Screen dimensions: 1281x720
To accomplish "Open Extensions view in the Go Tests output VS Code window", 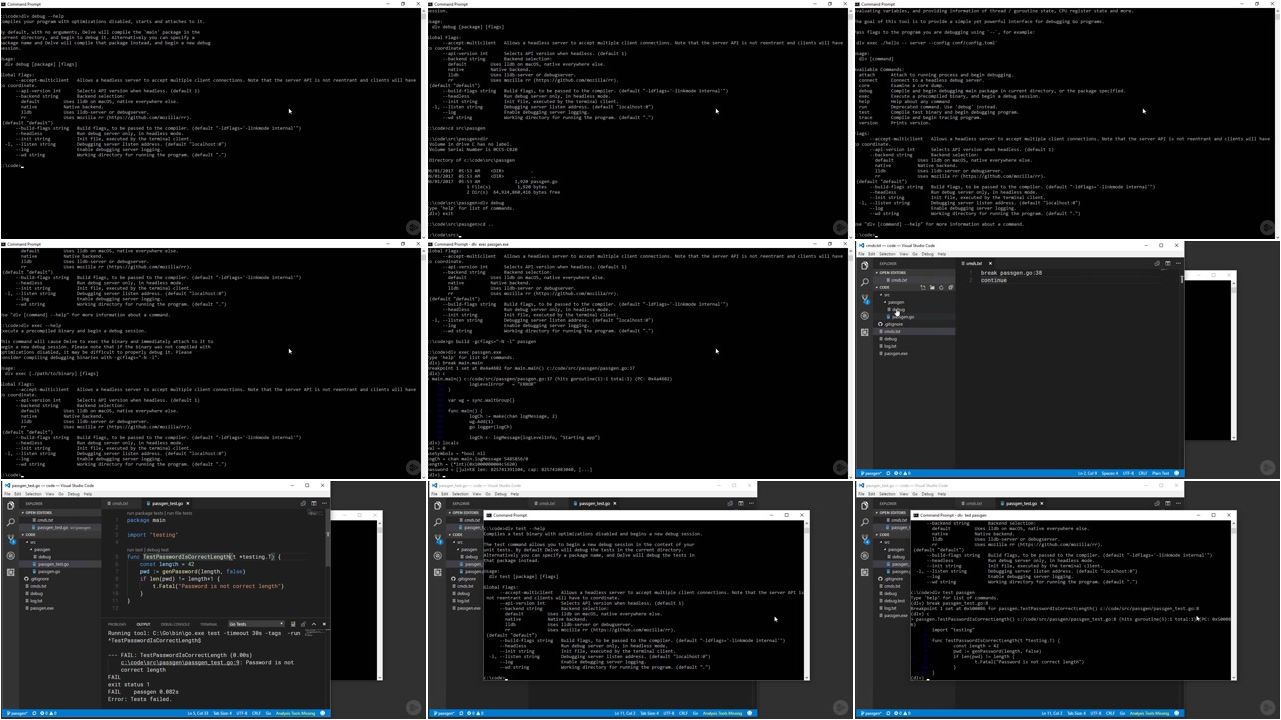I will [11, 572].
